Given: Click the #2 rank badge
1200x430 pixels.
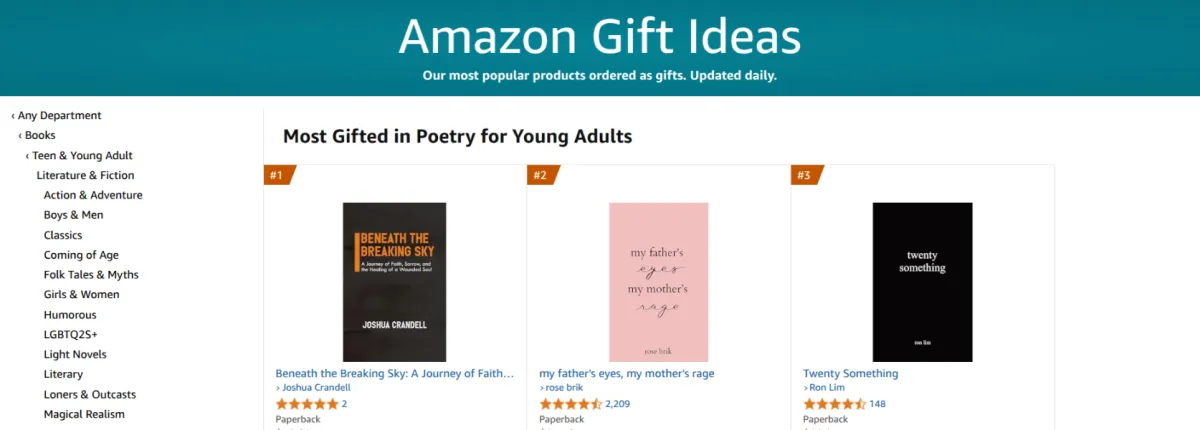Looking at the screenshot, I should coord(541,176).
